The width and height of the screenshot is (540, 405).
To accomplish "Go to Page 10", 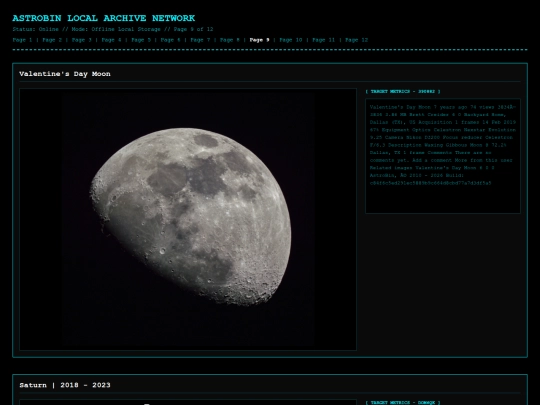I will tap(291, 40).
